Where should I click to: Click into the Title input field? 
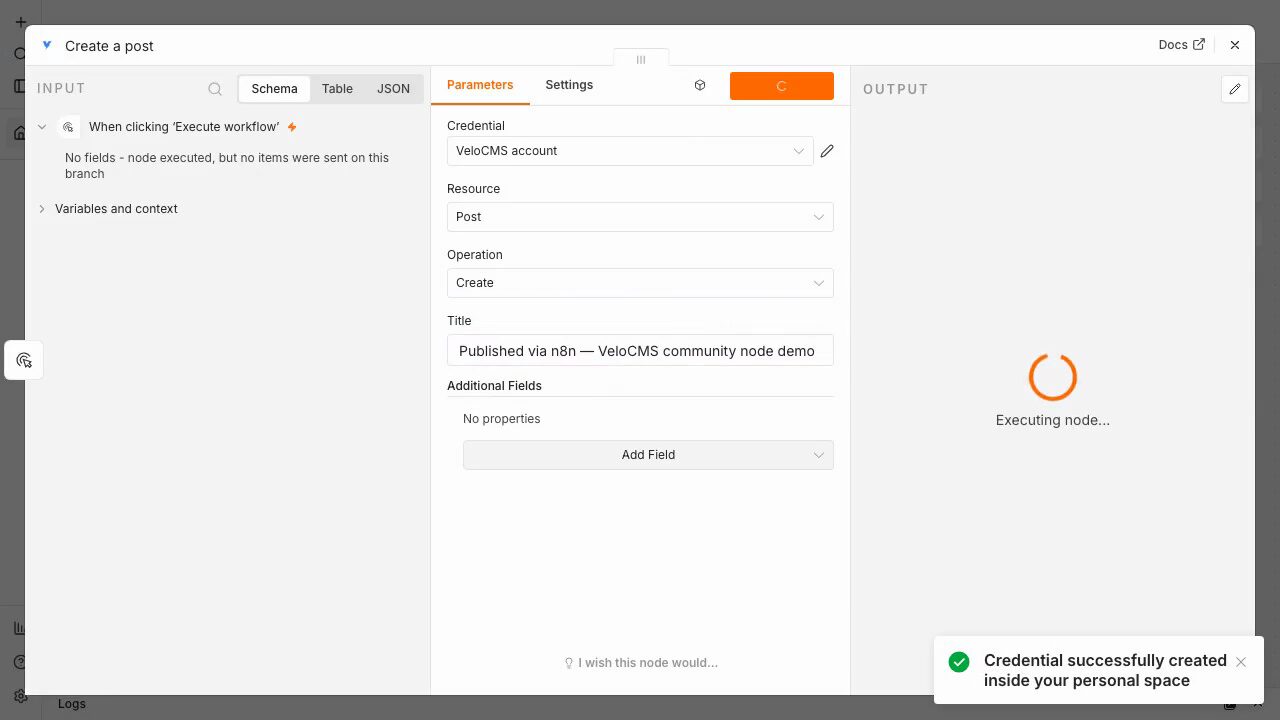pos(640,351)
